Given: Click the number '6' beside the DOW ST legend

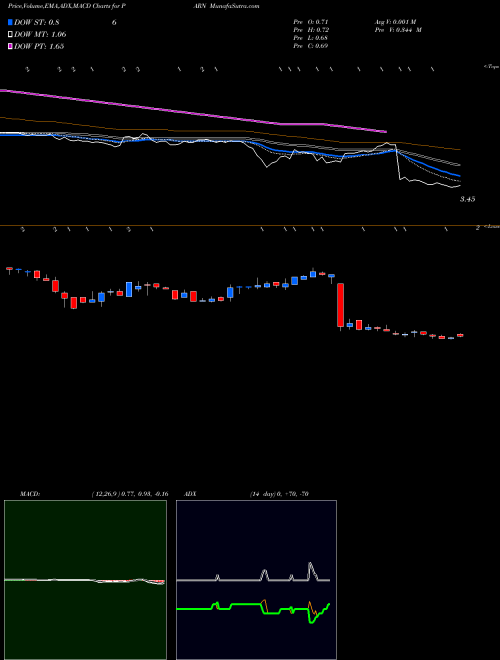Looking at the screenshot, I should [114, 22].
